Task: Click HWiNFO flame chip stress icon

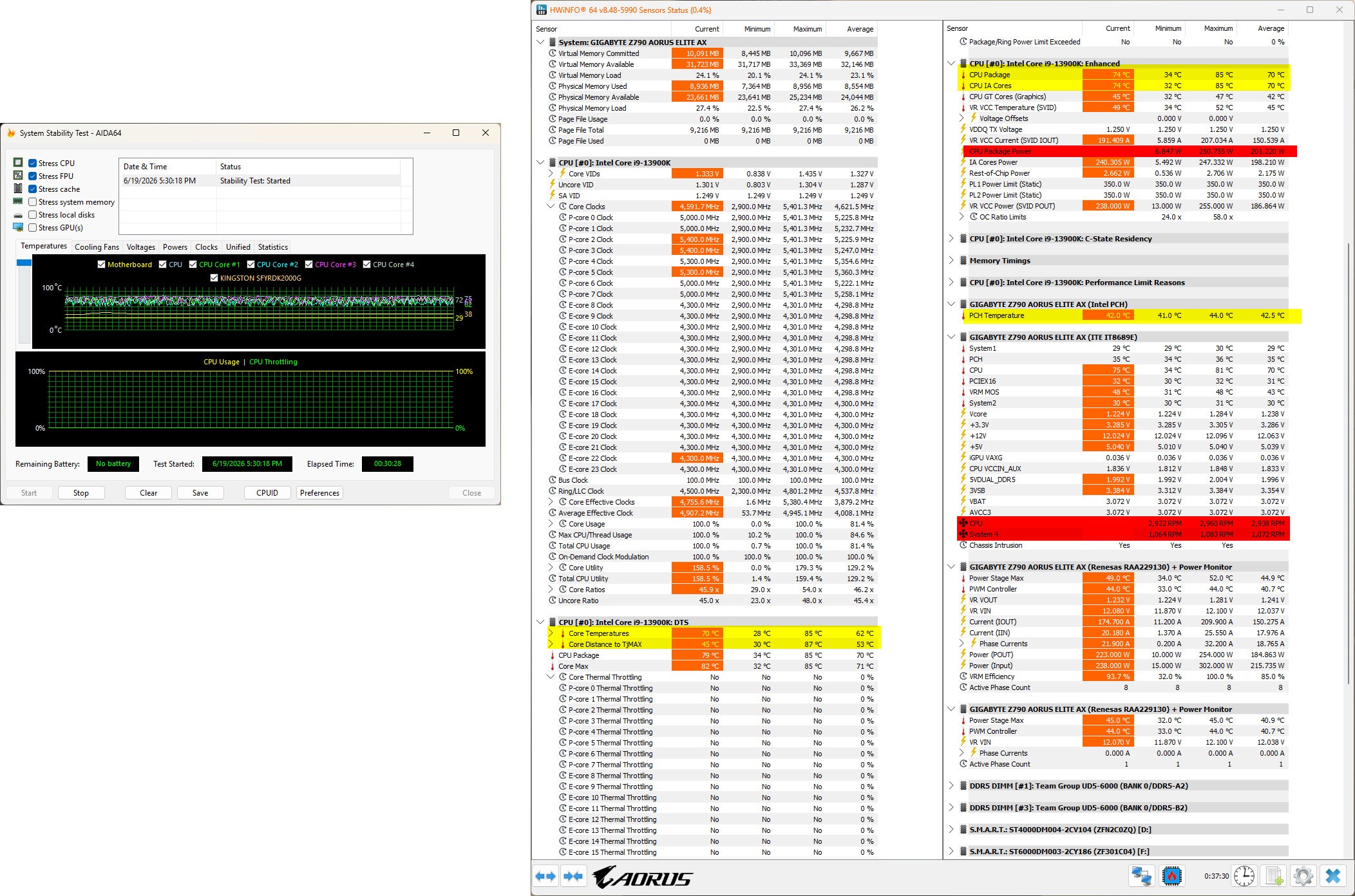Action: tap(1172, 876)
